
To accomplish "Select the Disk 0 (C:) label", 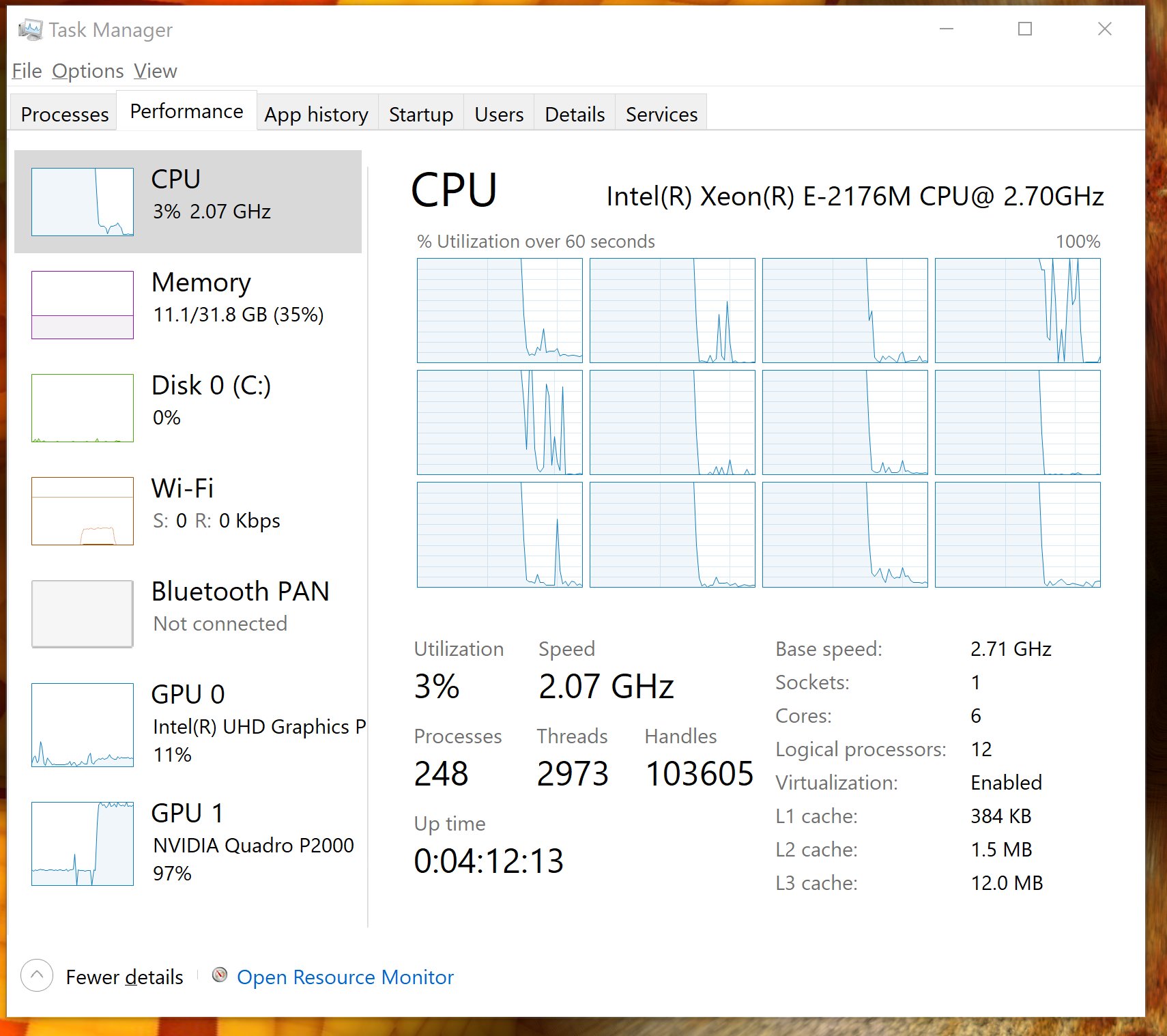I will pyautogui.click(x=212, y=386).
